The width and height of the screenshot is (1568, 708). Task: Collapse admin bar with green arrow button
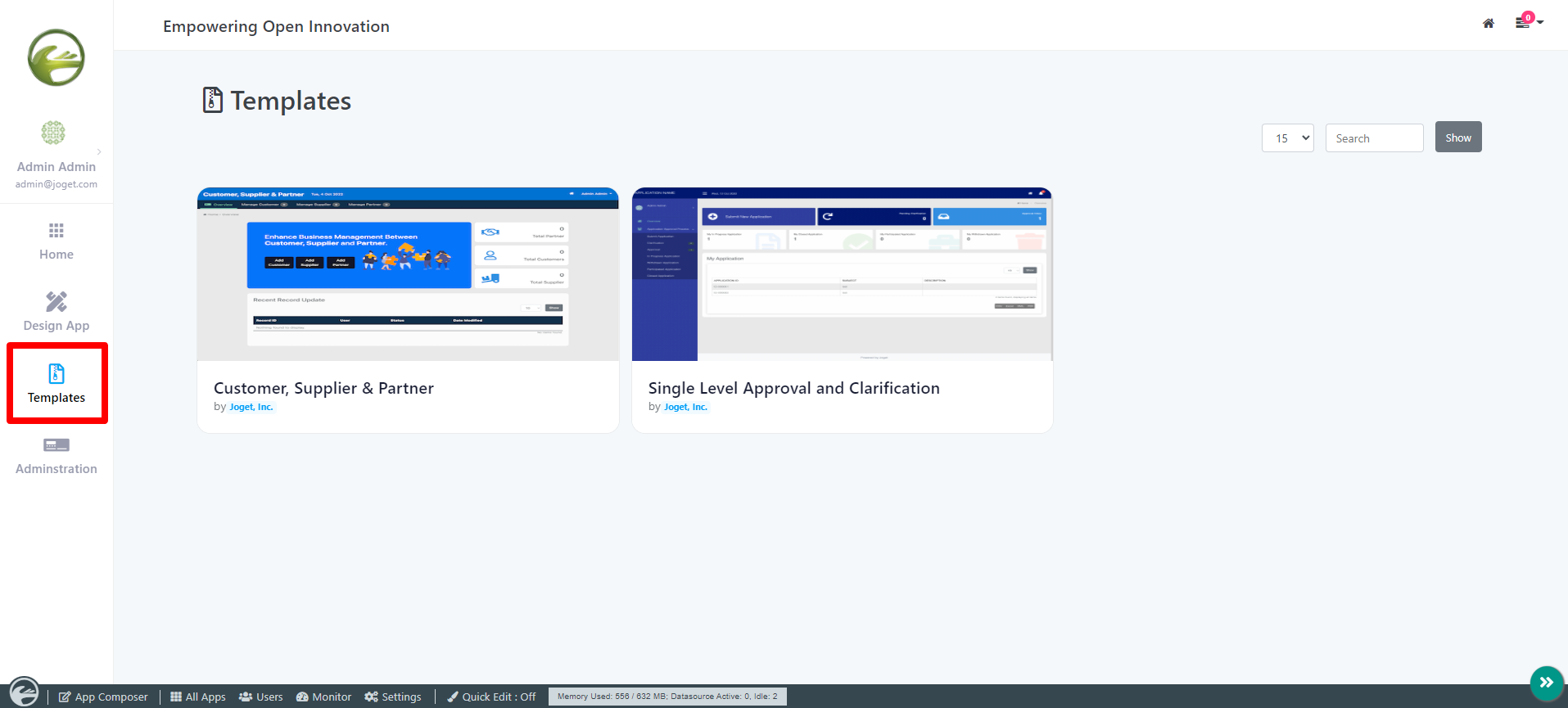point(1547,683)
